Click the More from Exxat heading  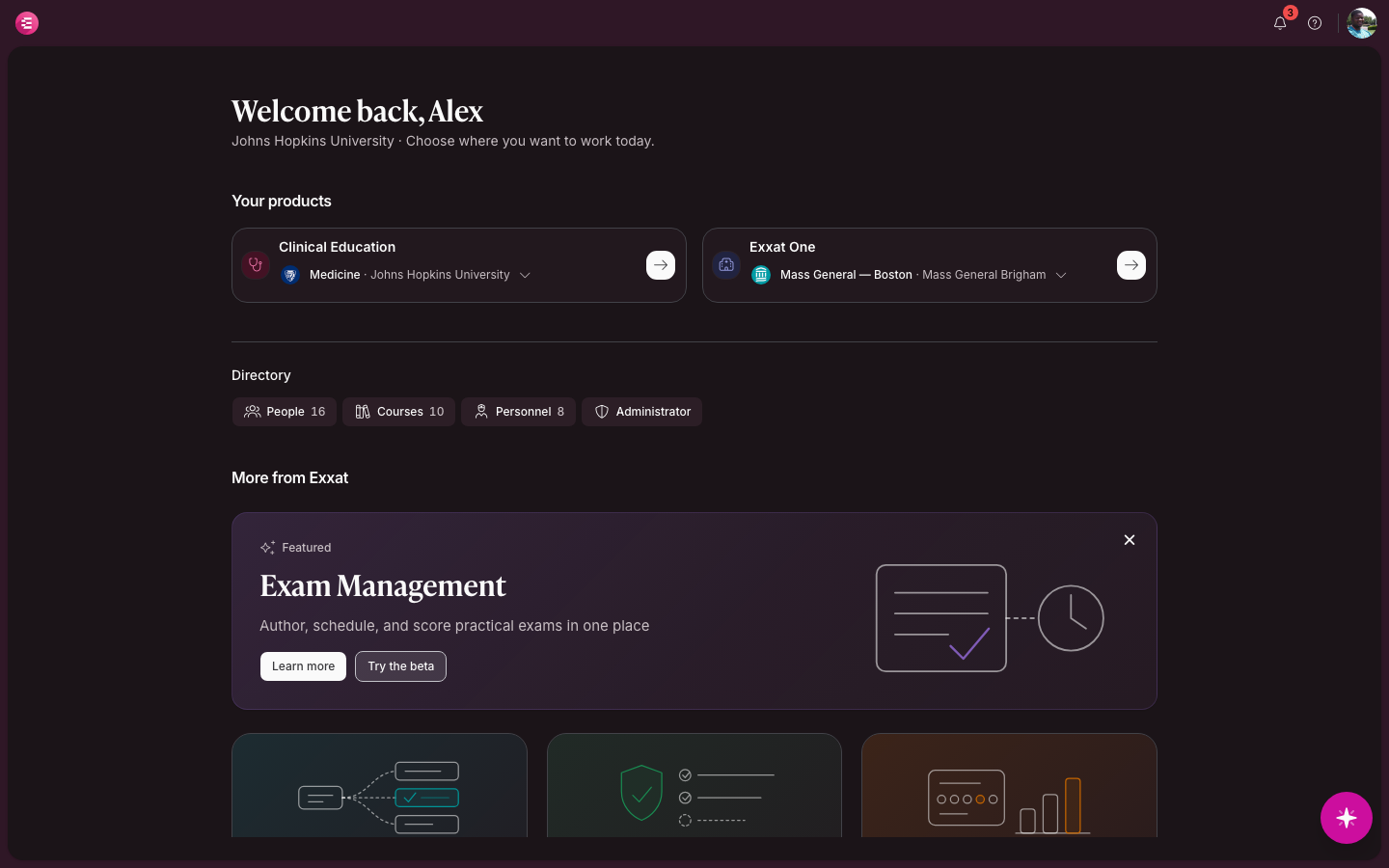pyautogui.click(x=289, y=477)
